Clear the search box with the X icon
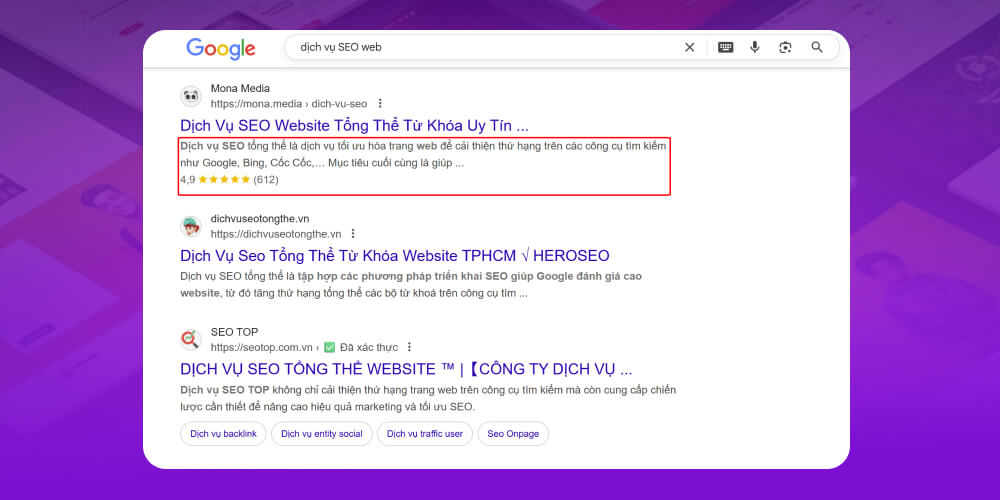This screenshot has width=1000, height=500. pos(689,47)
